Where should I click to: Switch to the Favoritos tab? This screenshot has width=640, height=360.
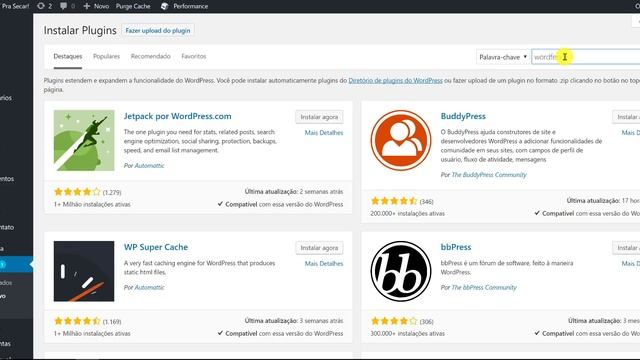point(194,56)
